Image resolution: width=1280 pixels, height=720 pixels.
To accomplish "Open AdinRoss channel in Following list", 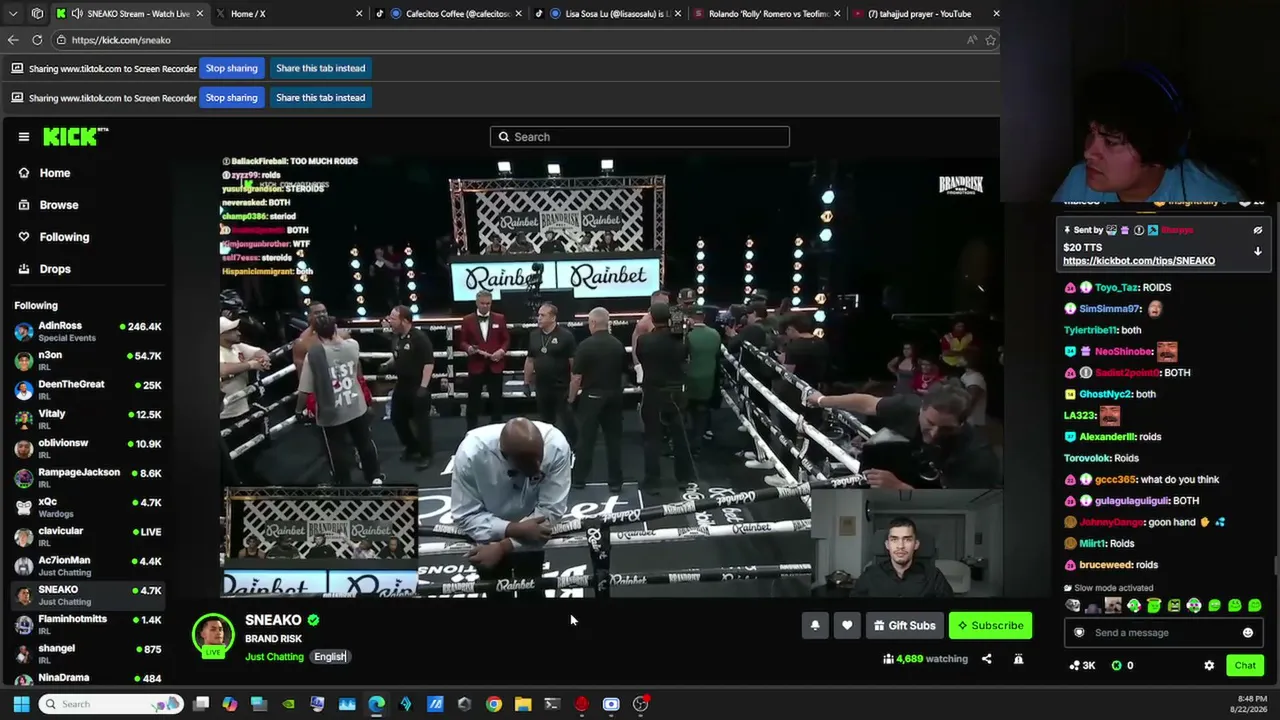I will pyautogui.click(x=88, y=331).
